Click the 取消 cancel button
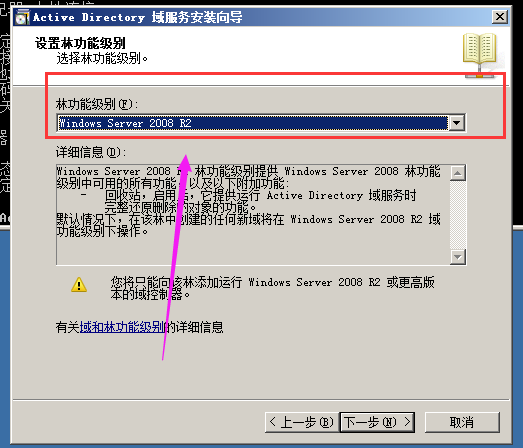 tap(462, 422)
